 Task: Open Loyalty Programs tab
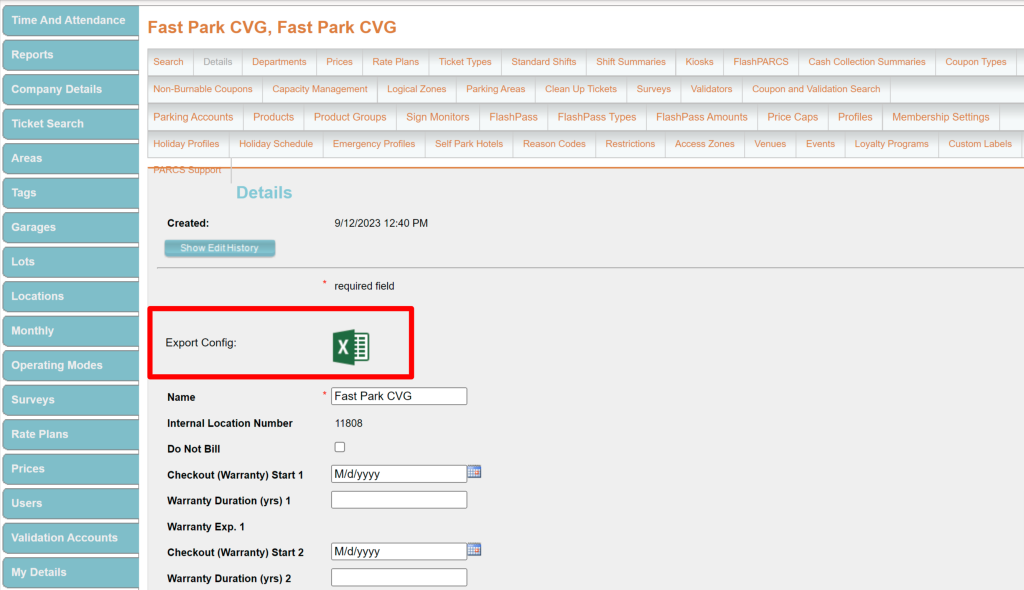pos(891,144)
